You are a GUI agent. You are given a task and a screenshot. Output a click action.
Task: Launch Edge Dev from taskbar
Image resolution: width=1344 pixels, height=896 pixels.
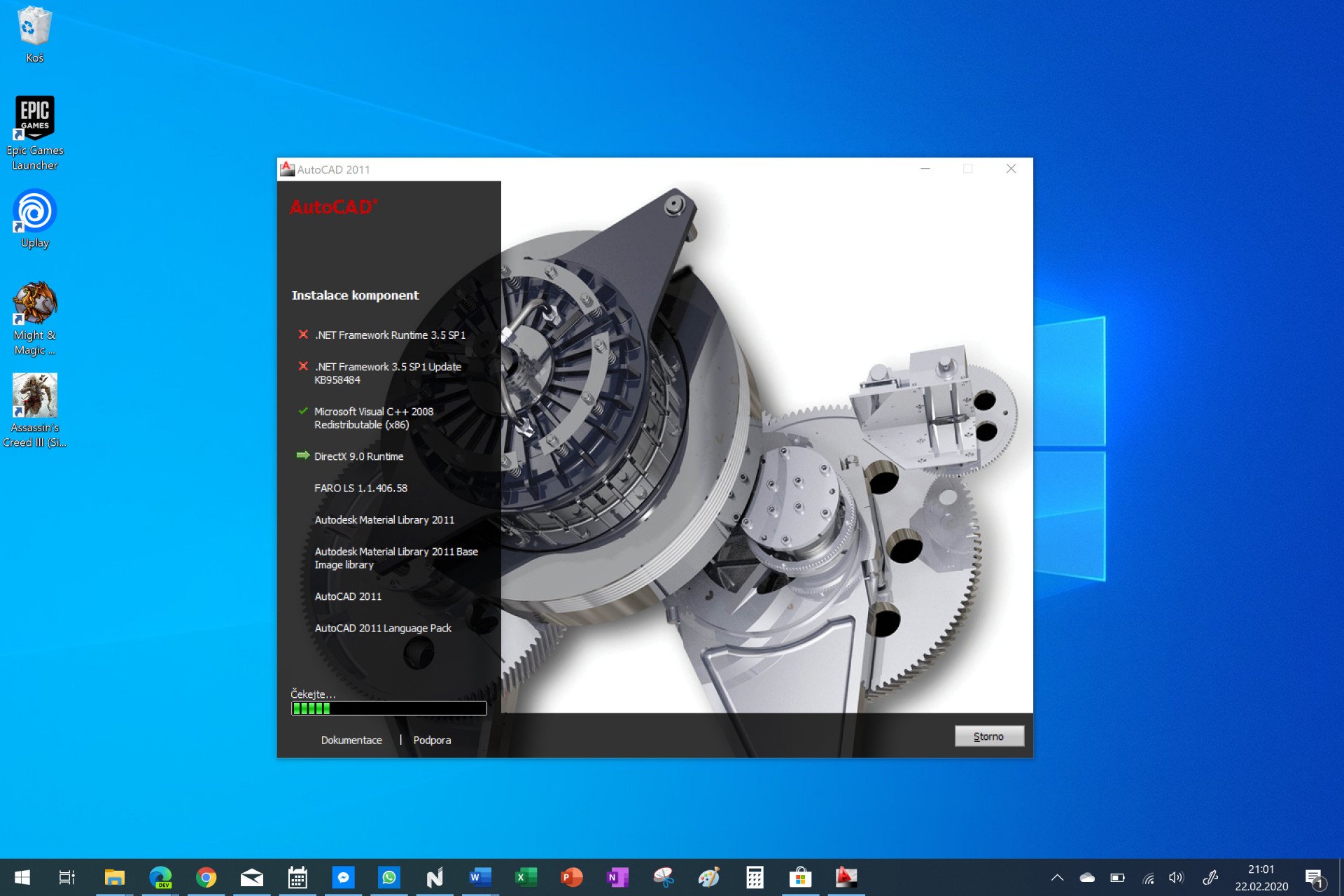pos(160,877)
